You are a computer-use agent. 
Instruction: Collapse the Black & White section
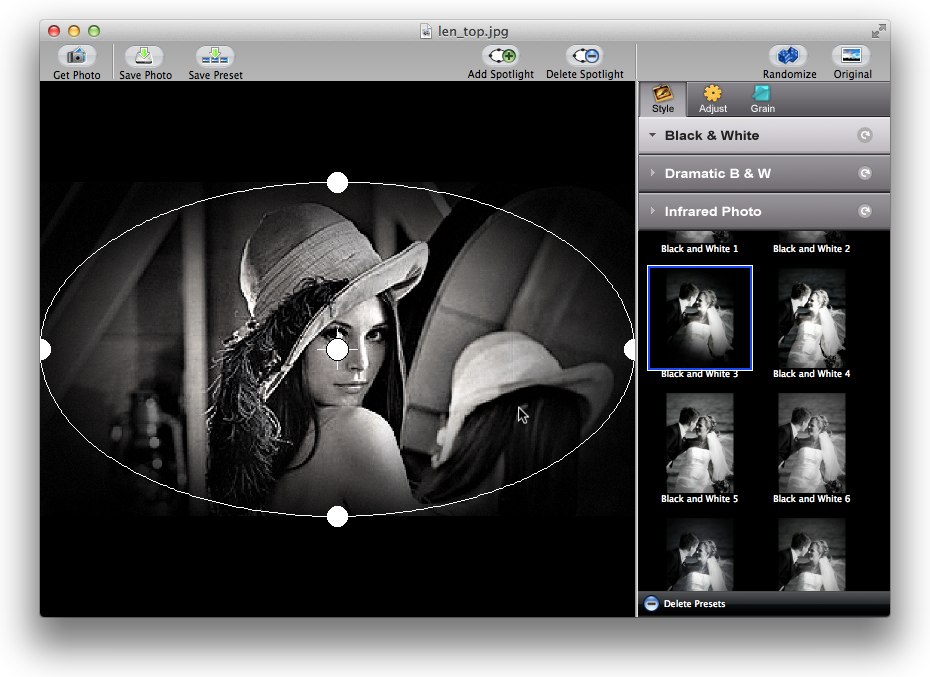[x=764, y=135]
